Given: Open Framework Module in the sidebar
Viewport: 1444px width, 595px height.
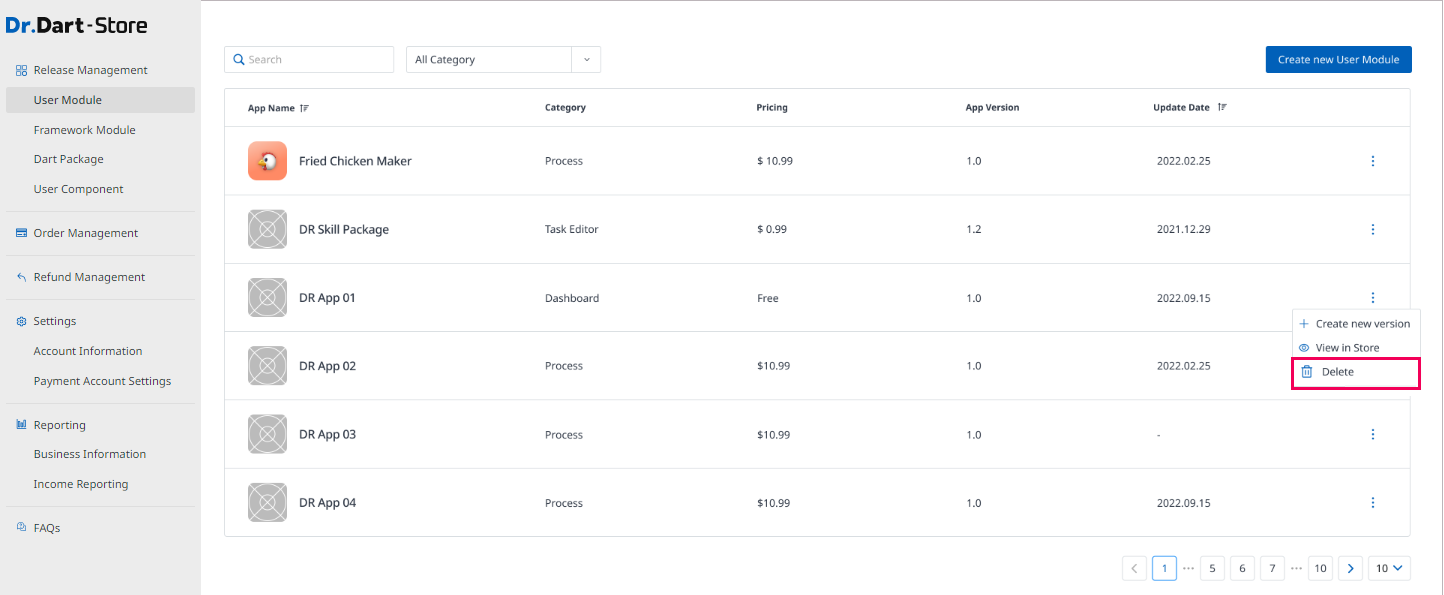Looking at the screenshot, I should [84, 130].
